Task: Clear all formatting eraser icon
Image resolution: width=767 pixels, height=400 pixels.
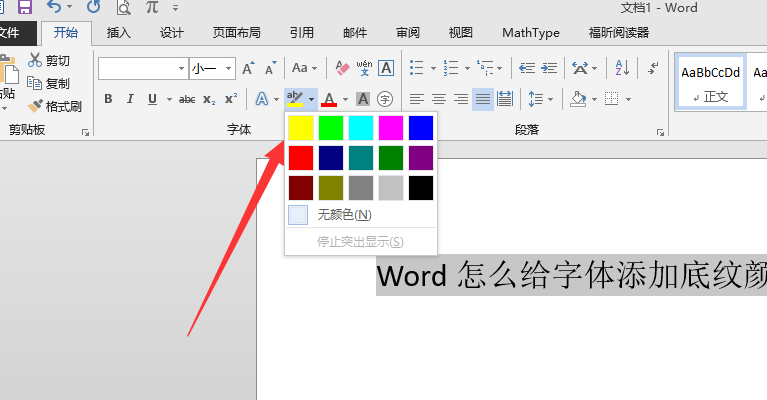Action: point(342,68)
